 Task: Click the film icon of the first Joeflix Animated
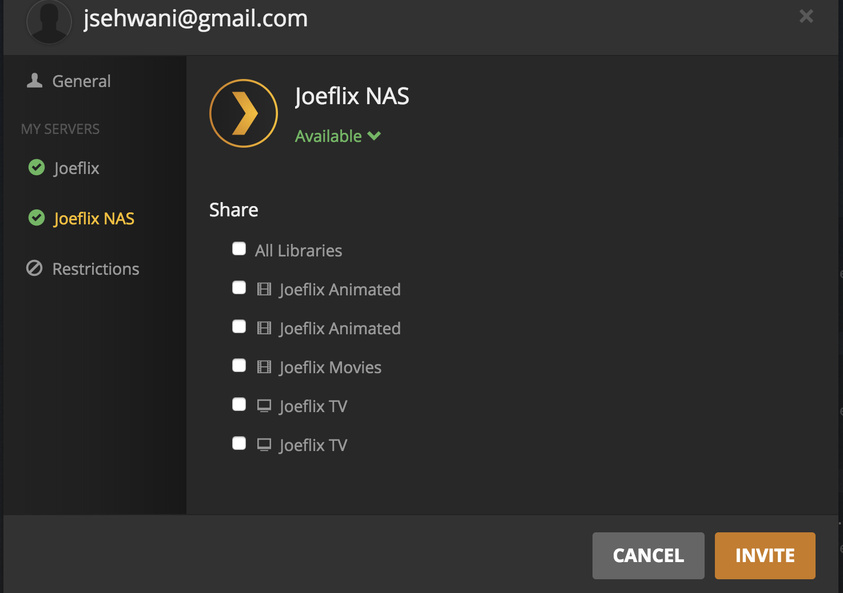pyautogui.click(x=264, y=289)
